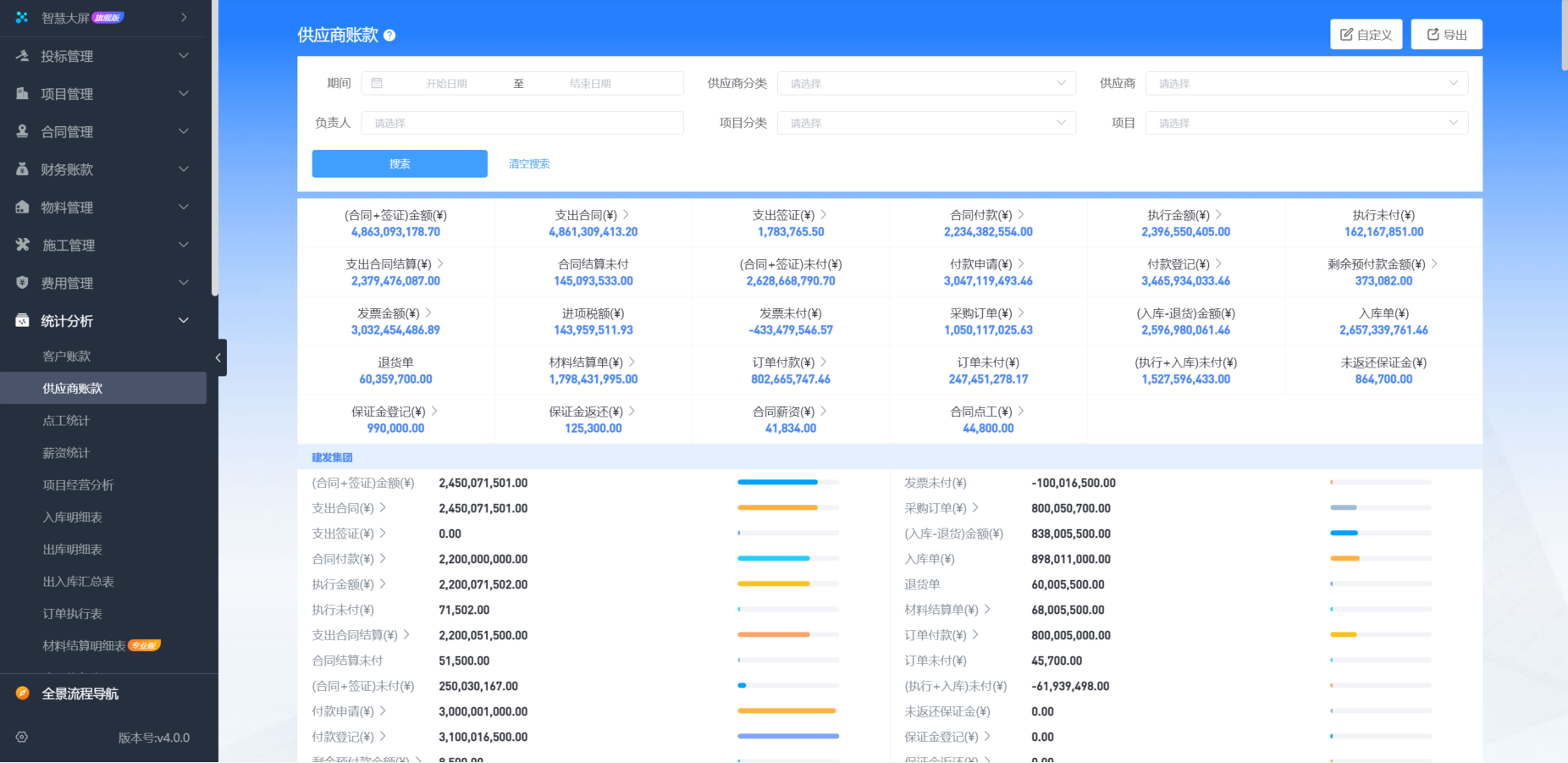Collapse the 统计分析 sidebar section chevron
Screen dimensions: 1568x763
pos(182,320)
